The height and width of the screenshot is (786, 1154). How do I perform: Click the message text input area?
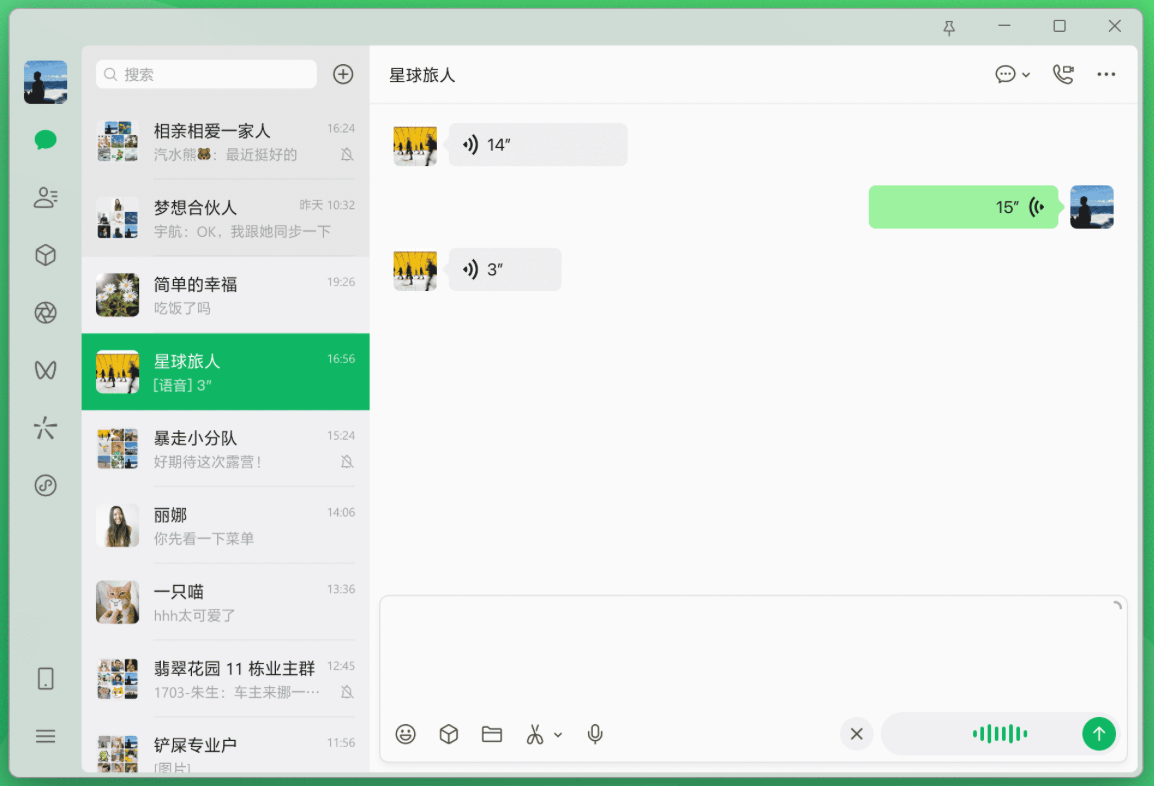[753, 655]
